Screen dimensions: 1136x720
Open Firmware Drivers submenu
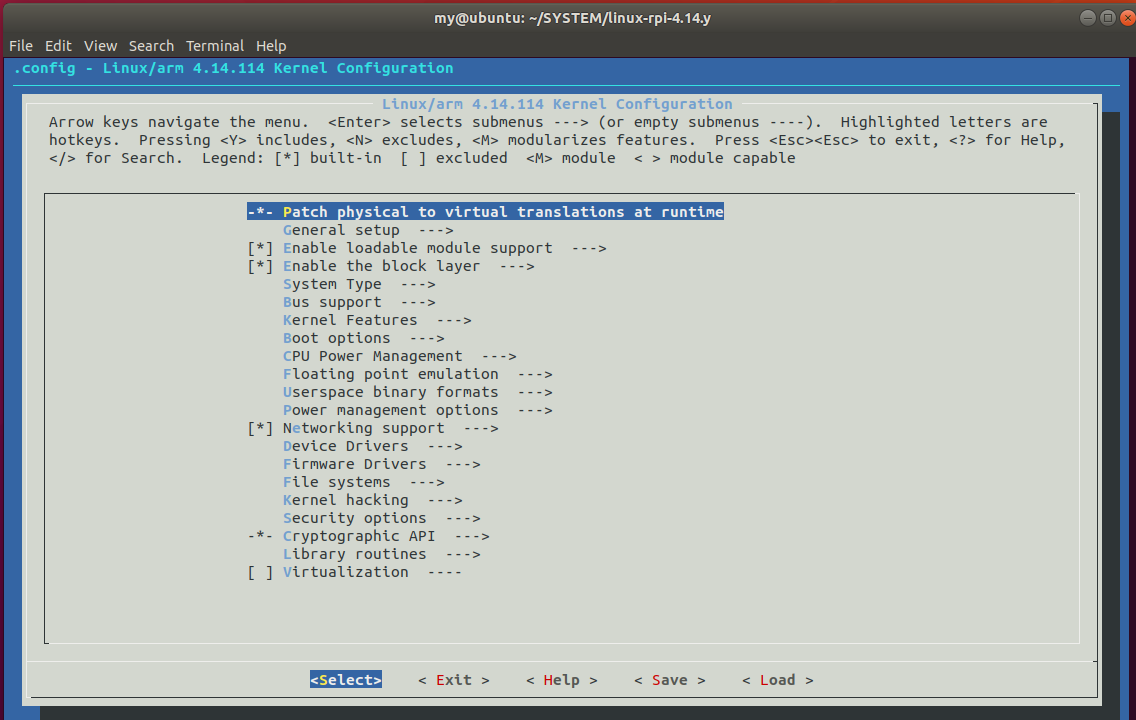[x=381, y=464]
